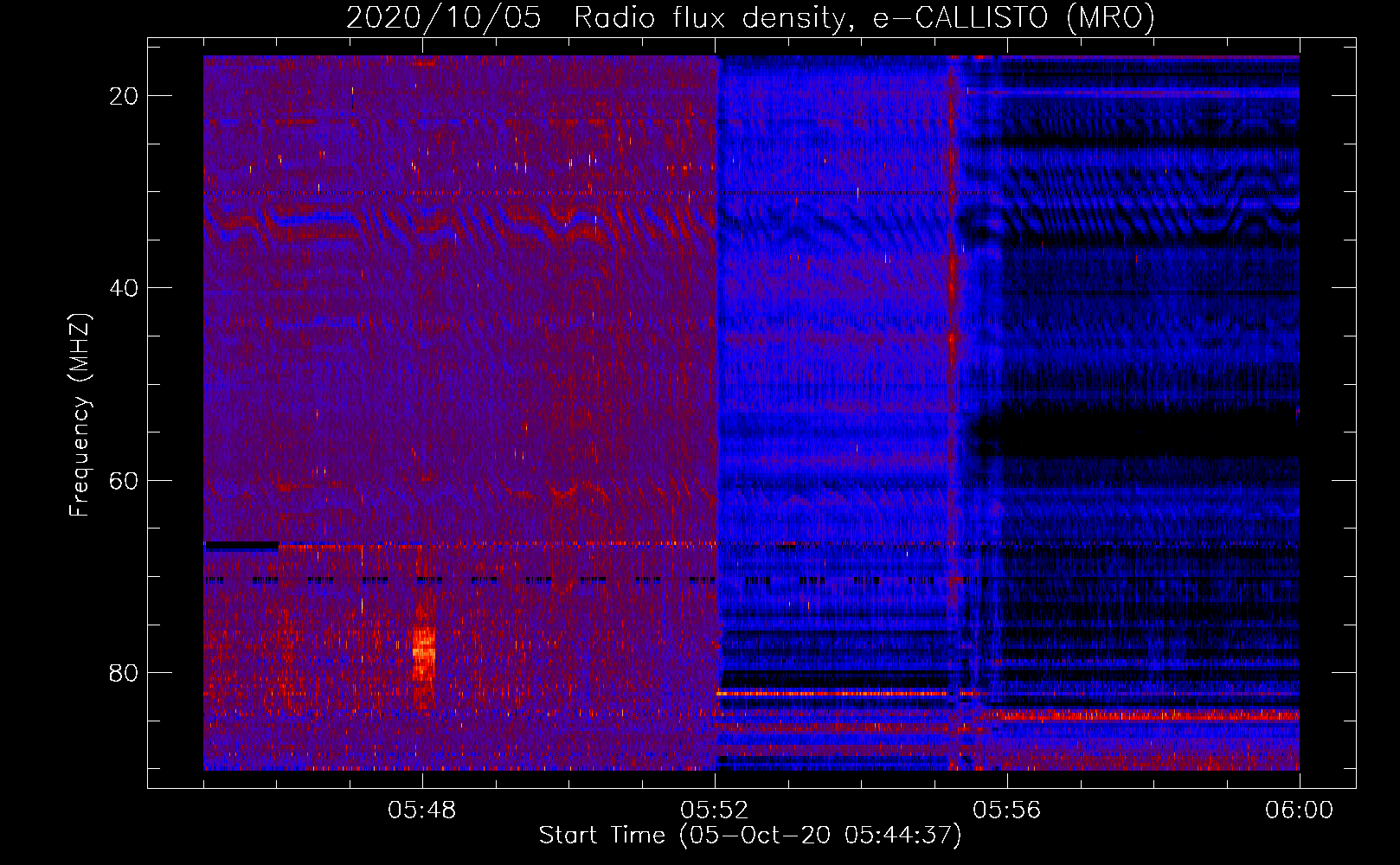
Task: Select the 05:52 time tick label
Action: 715,811
